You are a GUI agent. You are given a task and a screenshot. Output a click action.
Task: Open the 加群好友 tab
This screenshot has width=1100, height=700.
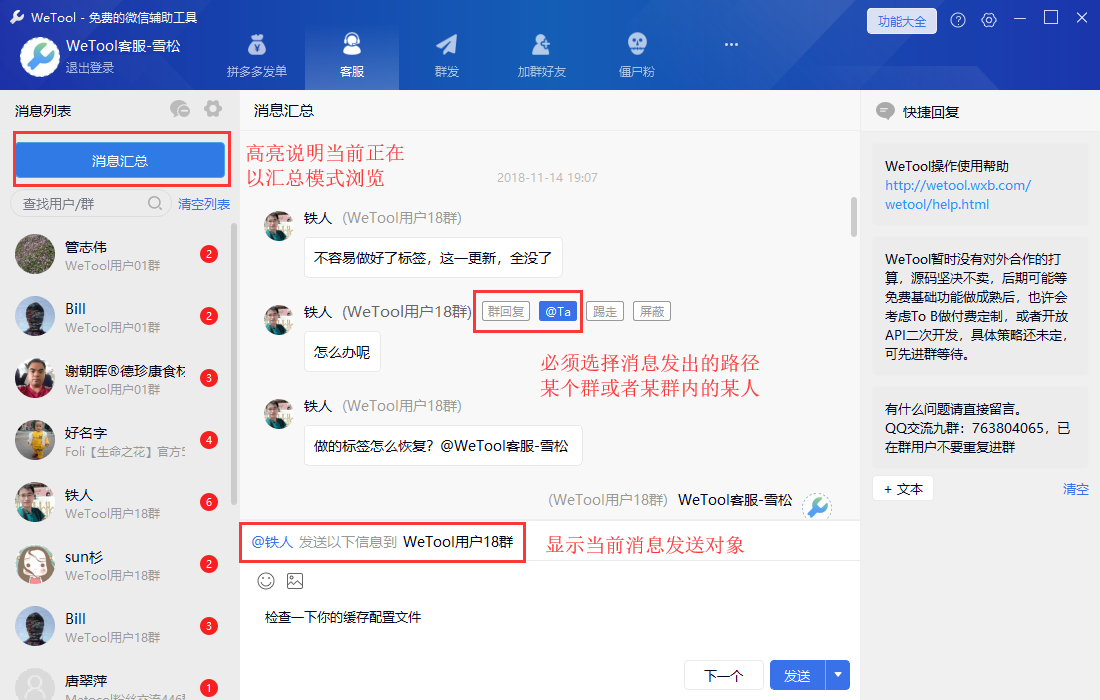coord(541,56)
